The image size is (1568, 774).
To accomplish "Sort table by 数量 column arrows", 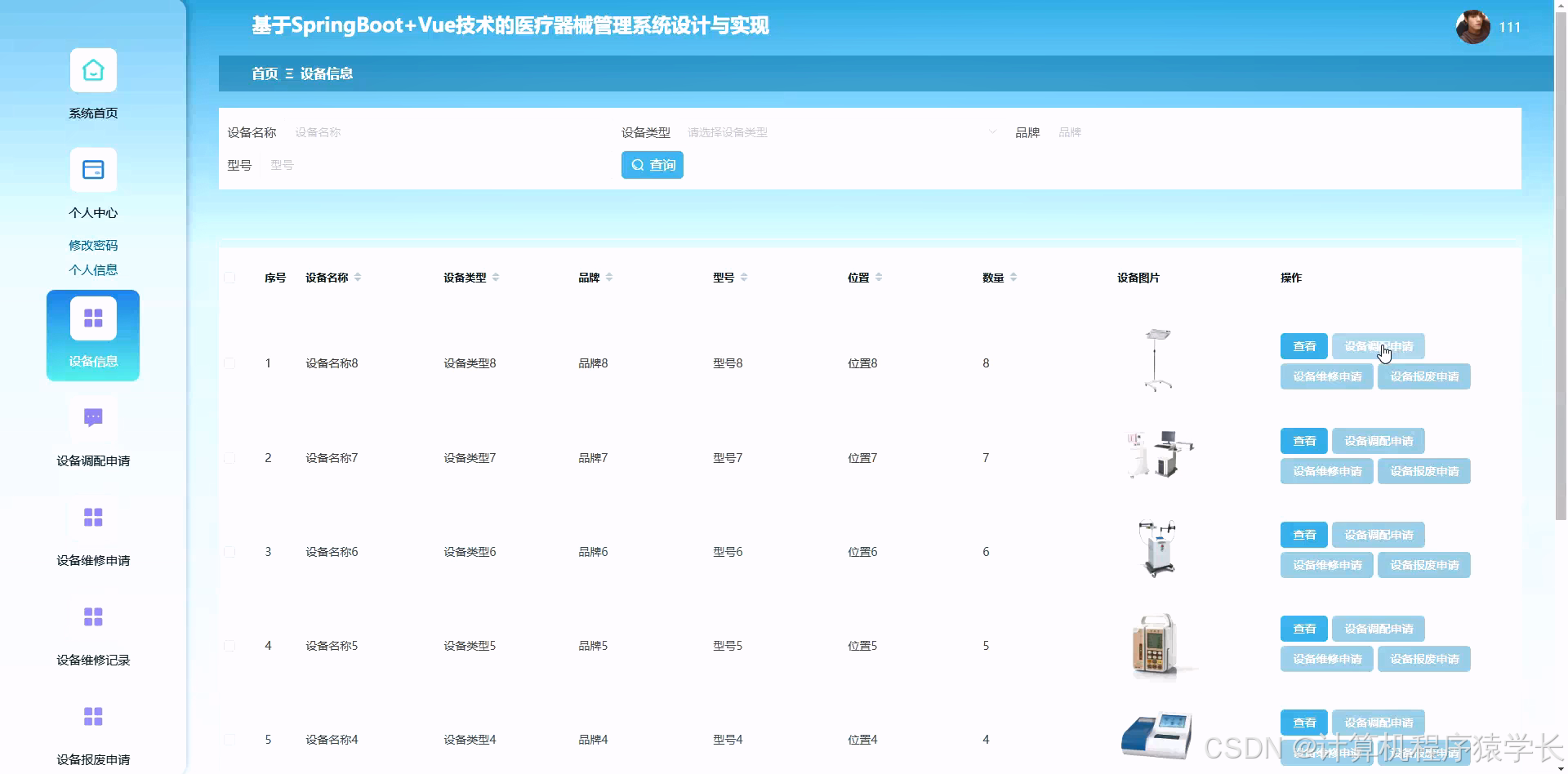I will pyautogui.click(x=1013, y=277).
